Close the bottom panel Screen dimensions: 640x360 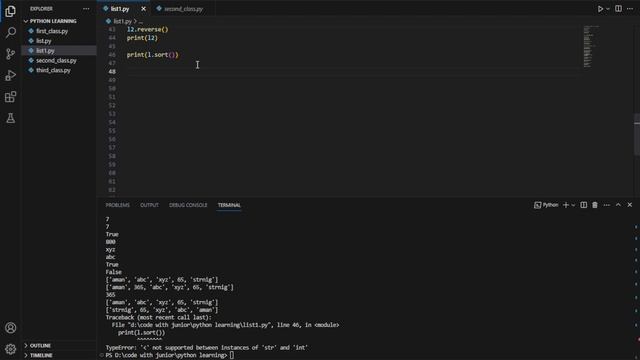point(630,205)
